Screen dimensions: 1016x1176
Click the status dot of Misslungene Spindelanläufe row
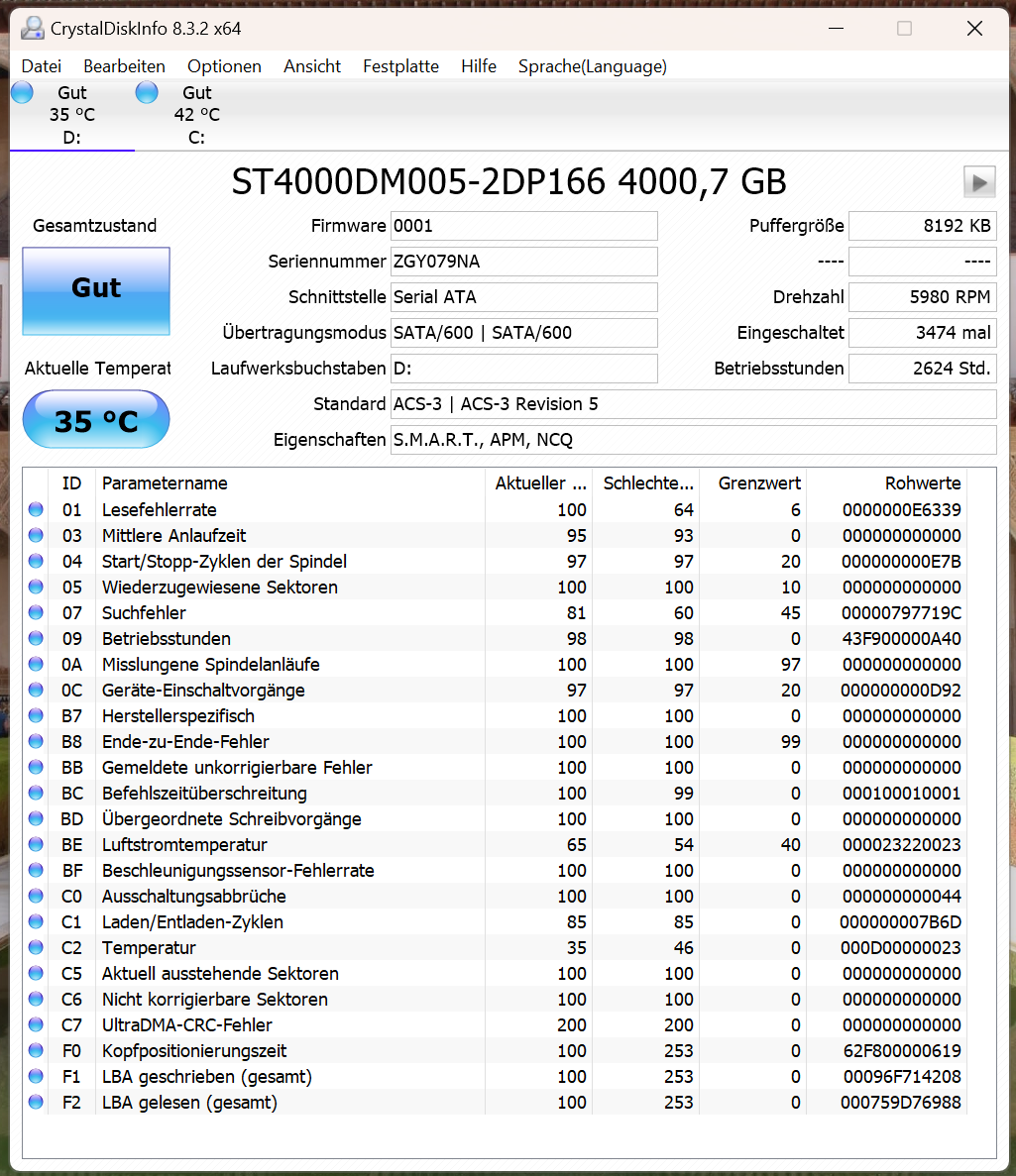[x=36, y=665]
